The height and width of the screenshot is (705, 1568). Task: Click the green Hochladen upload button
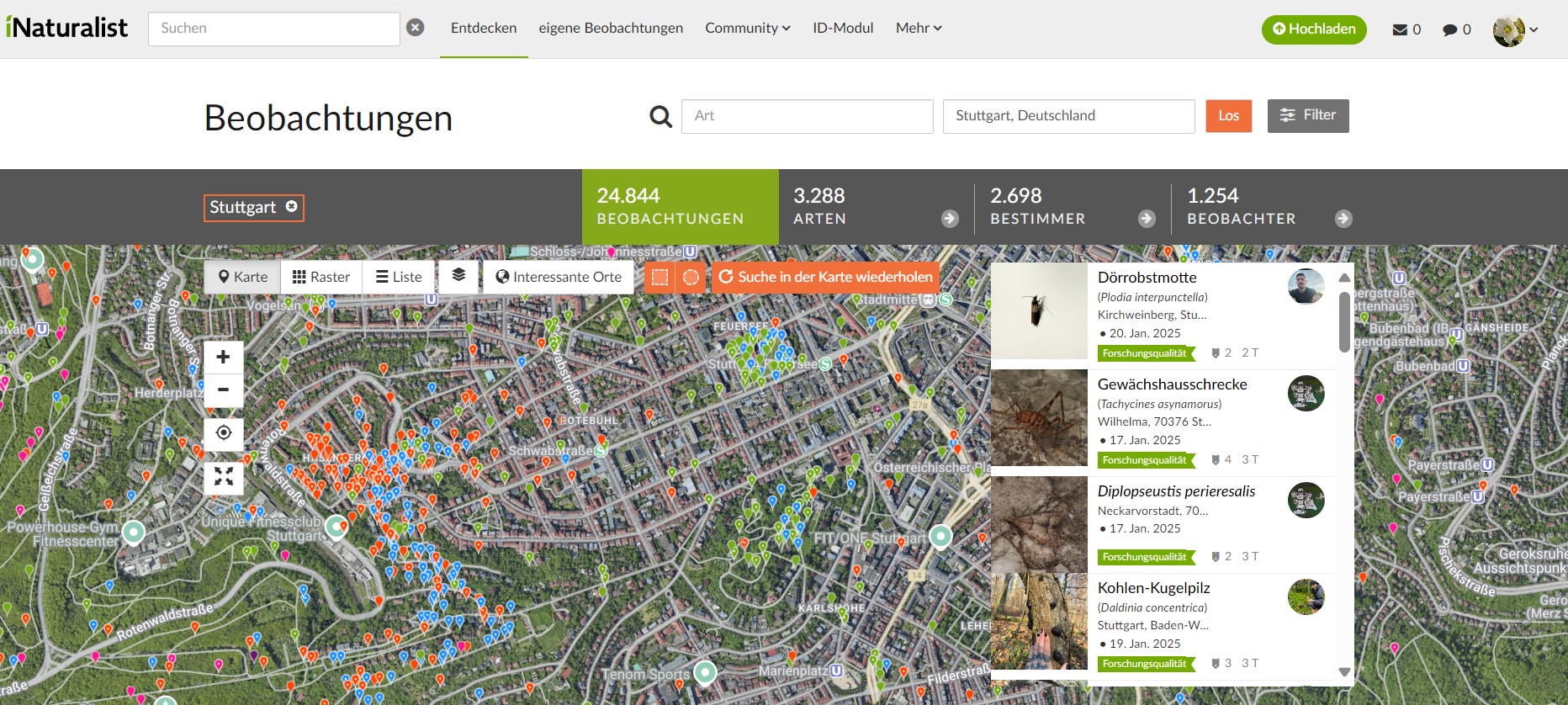pyautogui.click(x=1314, y=29)
